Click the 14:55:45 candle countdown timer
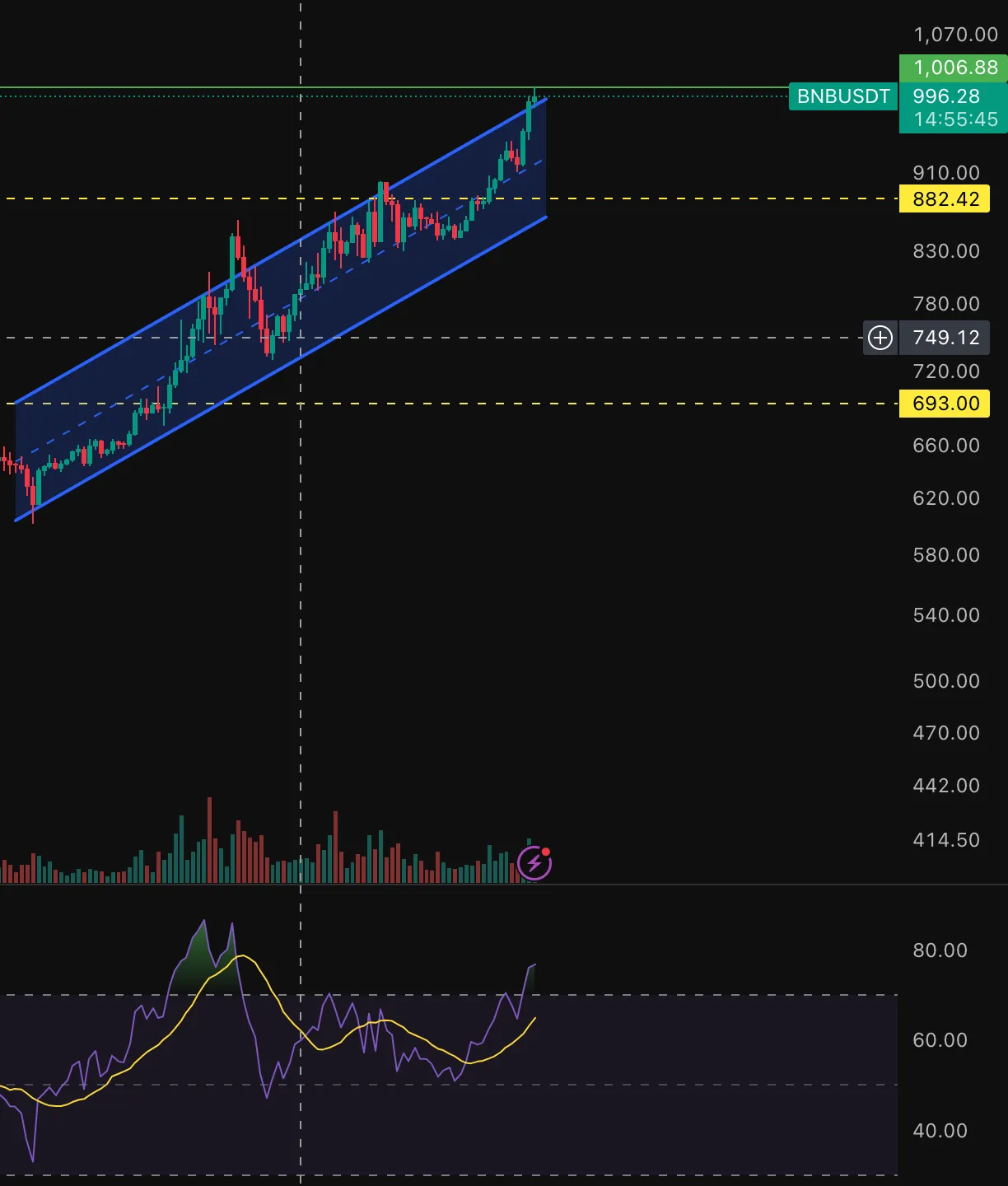The width and height of the screenshot is (1008, 1186). click(x=954, y=119)
